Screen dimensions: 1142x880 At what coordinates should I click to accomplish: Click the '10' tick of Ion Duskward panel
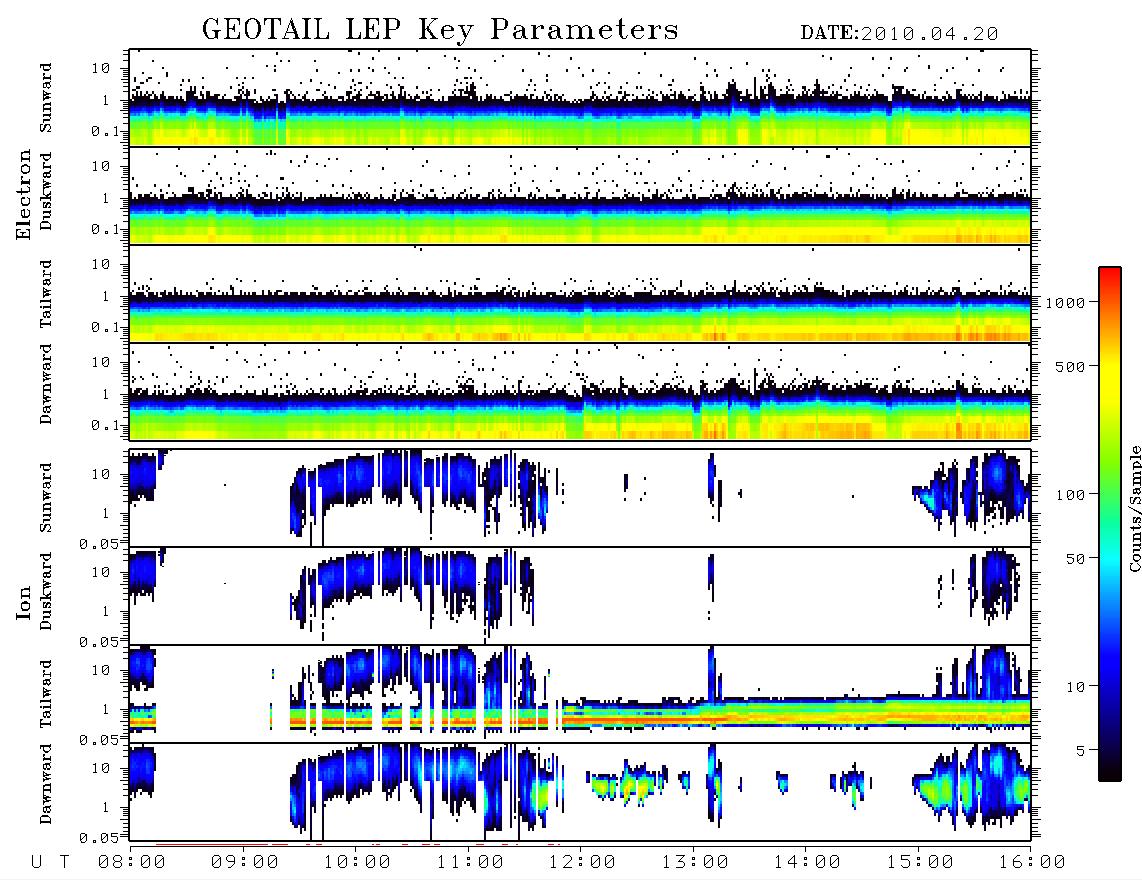pos(101,573)
